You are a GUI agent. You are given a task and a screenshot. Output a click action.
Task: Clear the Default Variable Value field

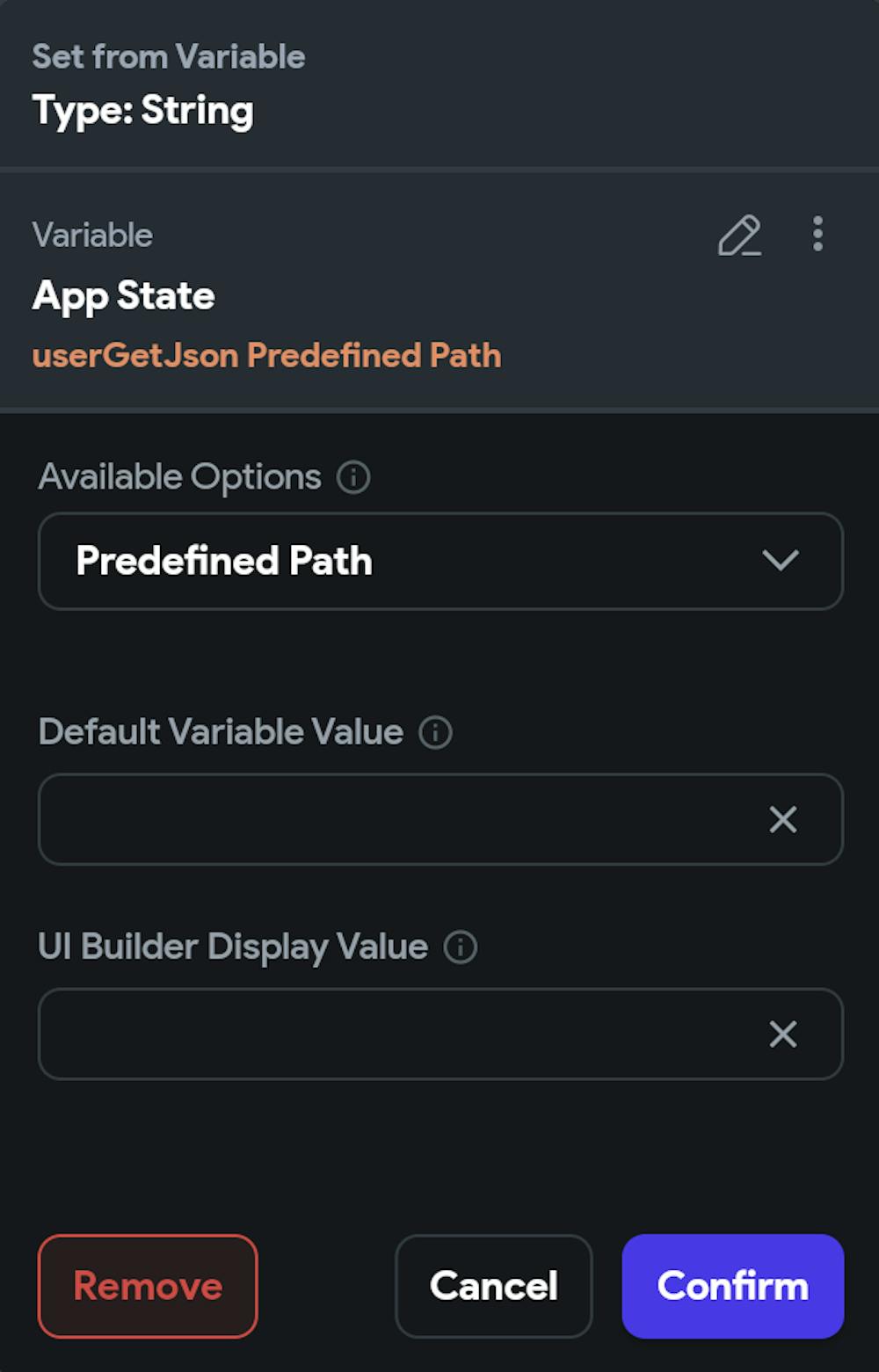782,819
